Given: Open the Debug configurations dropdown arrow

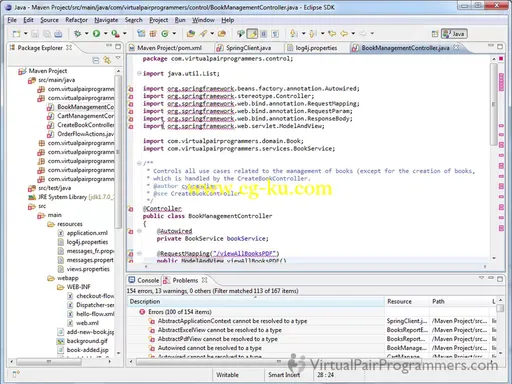Looking at the screenshot, I should [86, 33].
